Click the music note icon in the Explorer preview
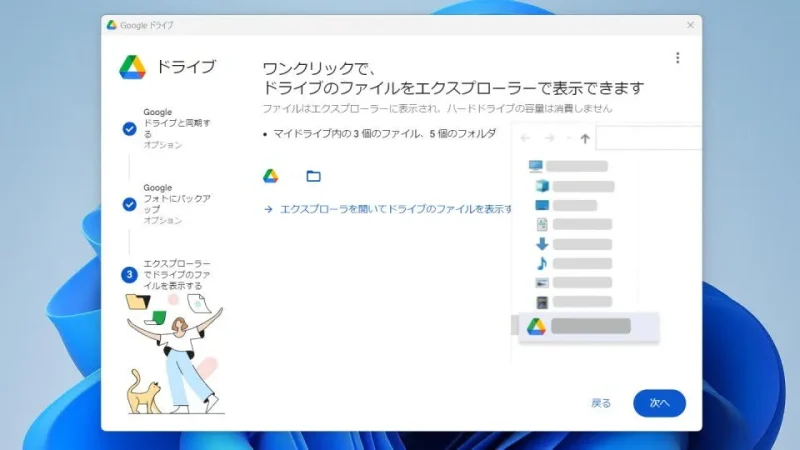 [542, 263]
